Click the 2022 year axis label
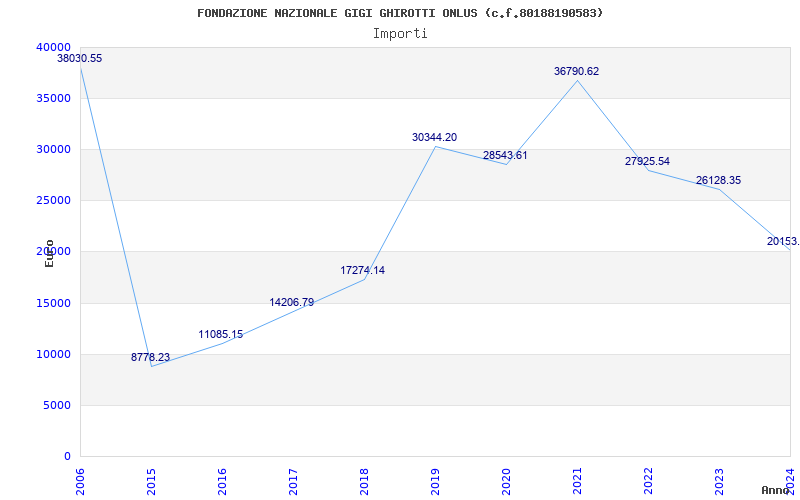Screen dimensions: 800x500 point(648,482)
